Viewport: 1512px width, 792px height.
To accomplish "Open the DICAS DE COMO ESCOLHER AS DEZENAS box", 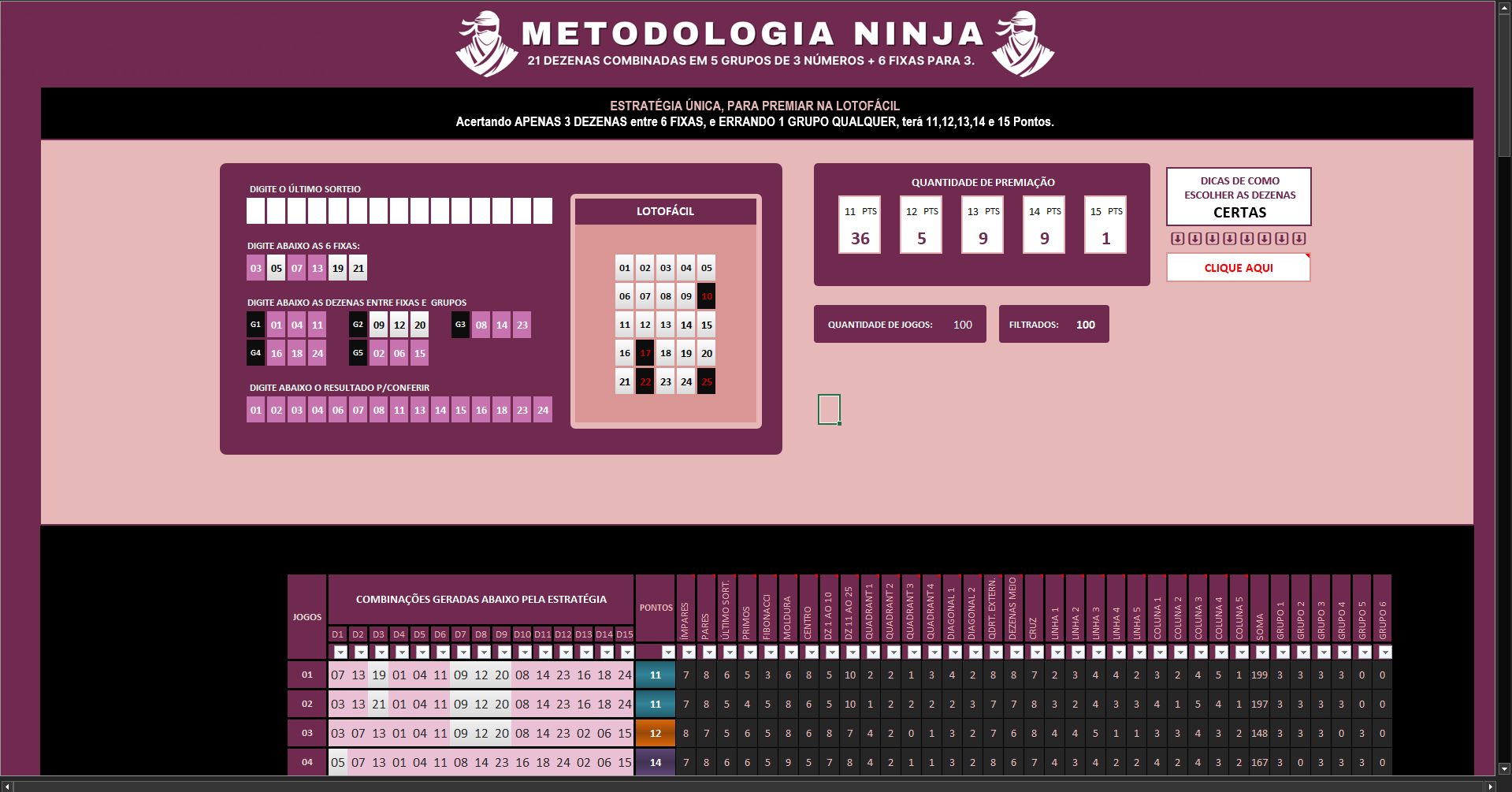I will click(1239, 196).
